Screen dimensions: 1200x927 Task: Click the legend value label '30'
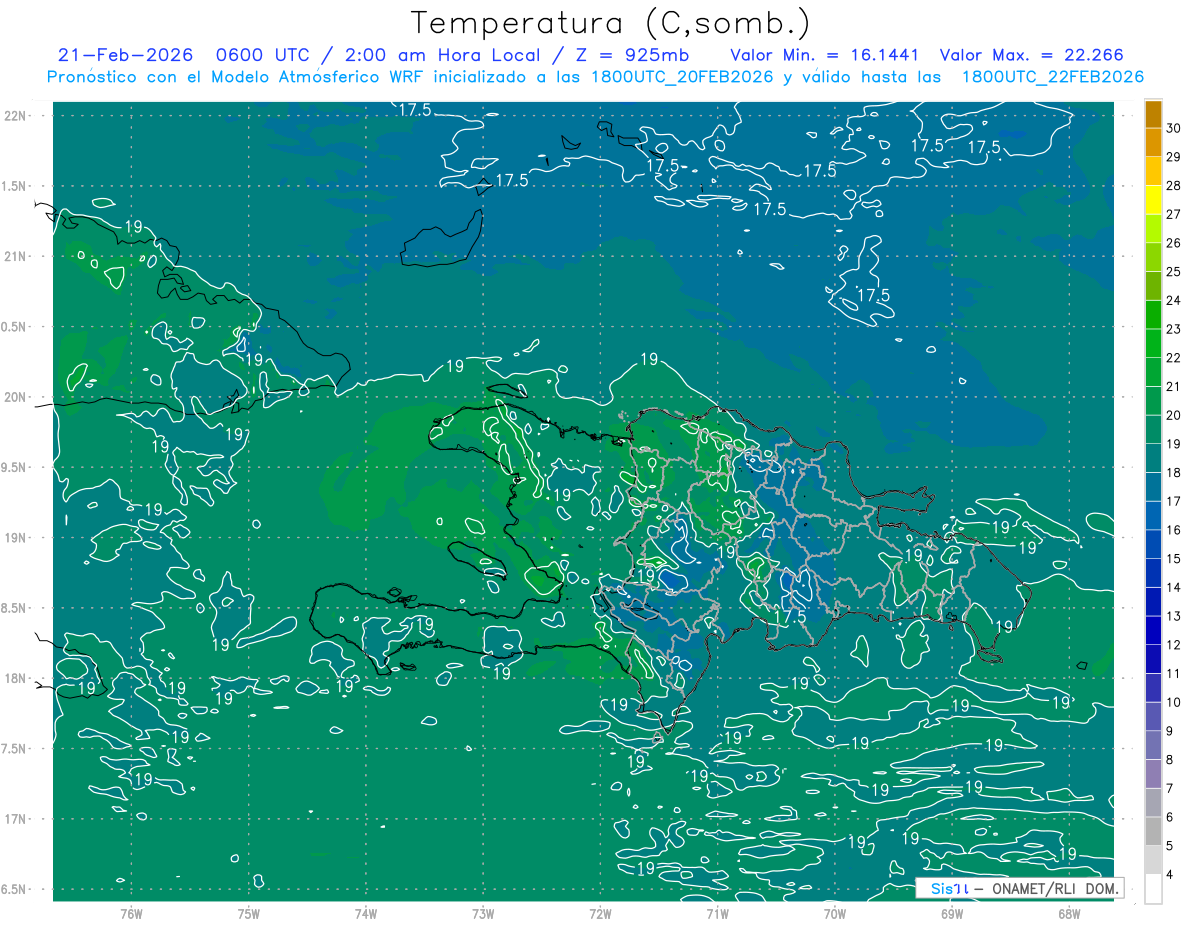click(x=1174, y=128)
